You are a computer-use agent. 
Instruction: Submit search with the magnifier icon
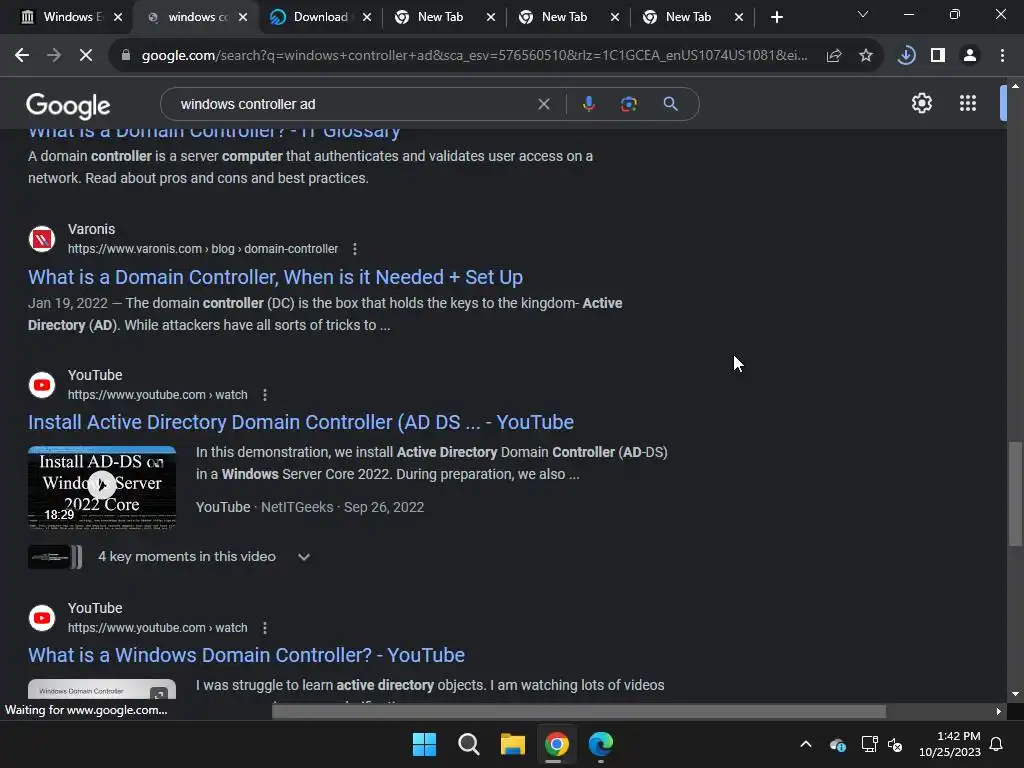[x=670, y=104]
